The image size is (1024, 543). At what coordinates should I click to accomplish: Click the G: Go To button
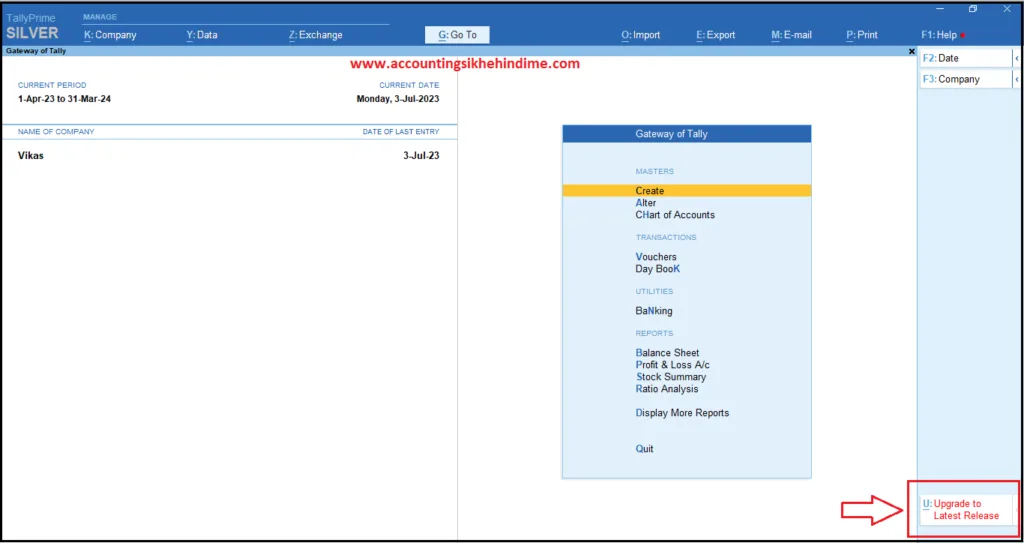click(x=457, y=35)
